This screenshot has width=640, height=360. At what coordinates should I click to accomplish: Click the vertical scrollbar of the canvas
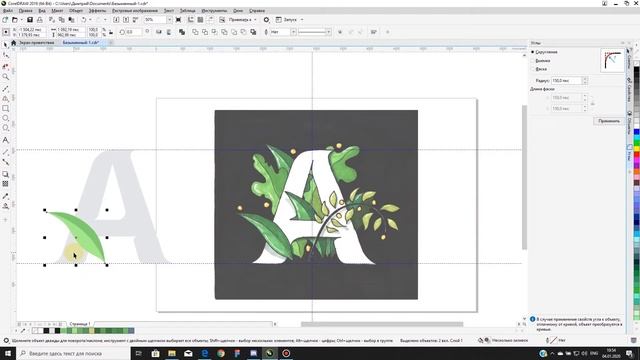point(524,177)
